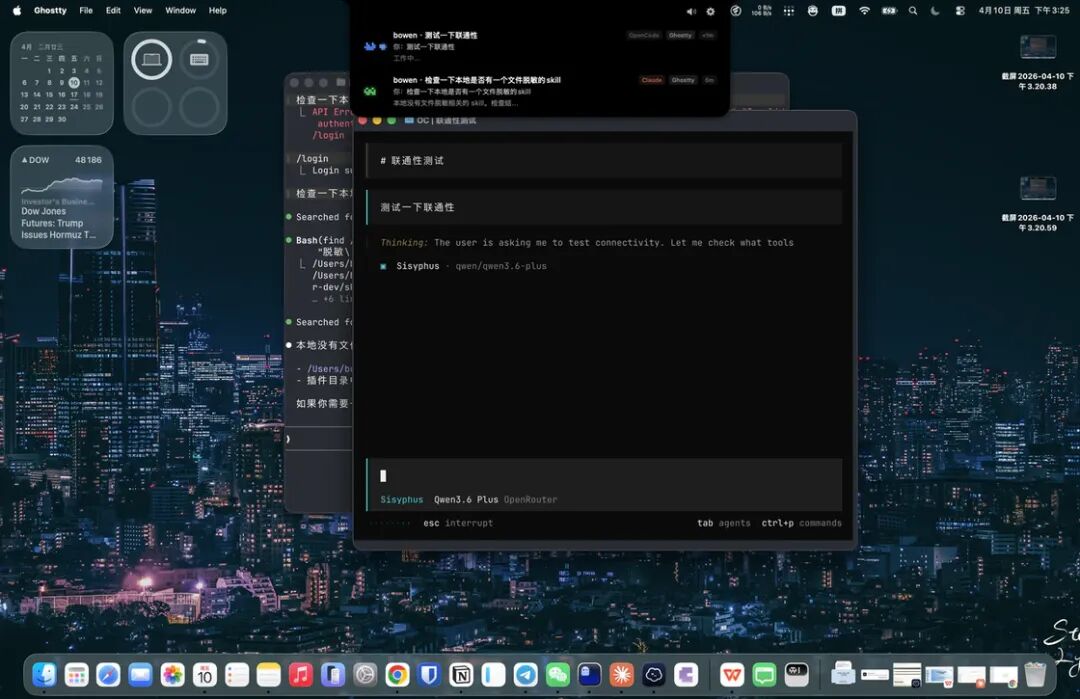
Task: Open the File menu
Action: [86, 10]
